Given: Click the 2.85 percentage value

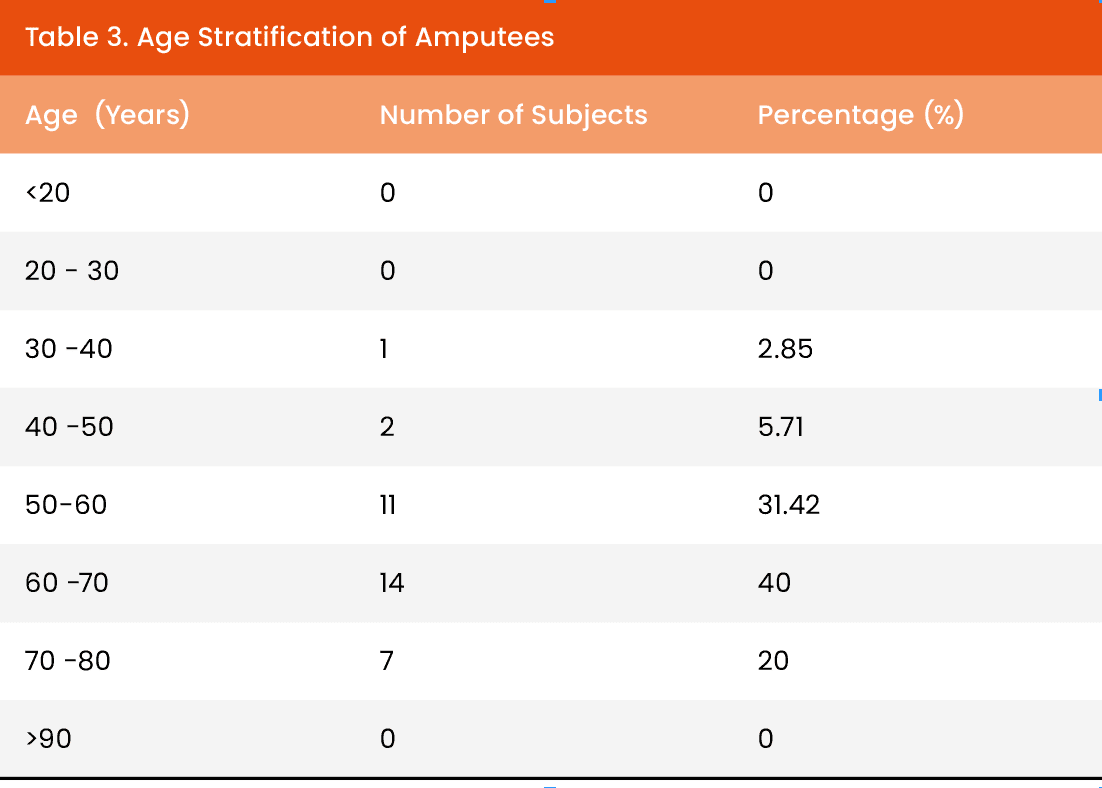Looking at the screenshot, I should point(785,349).
